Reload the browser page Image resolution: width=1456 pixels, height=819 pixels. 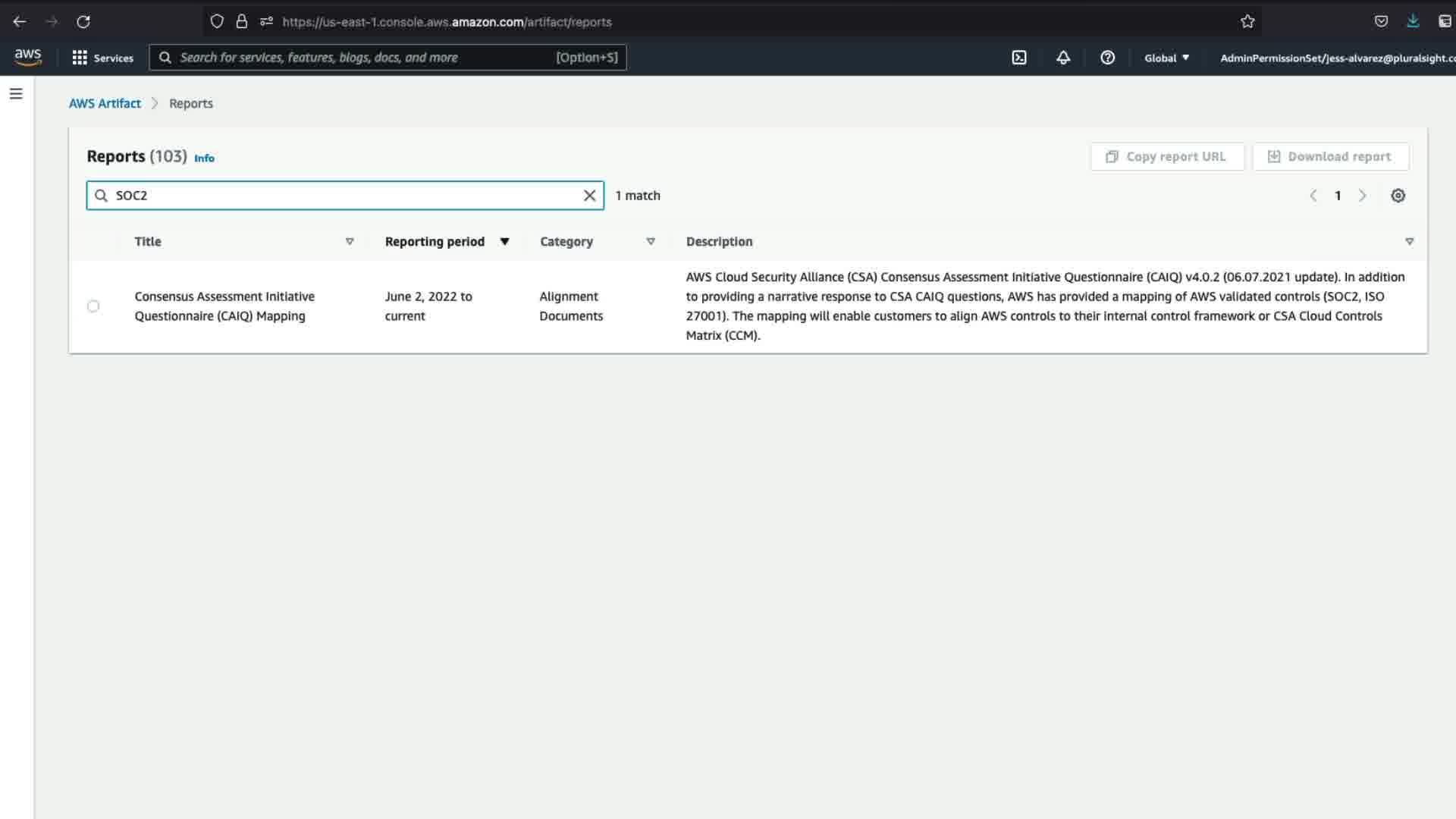tap(83, 21)
